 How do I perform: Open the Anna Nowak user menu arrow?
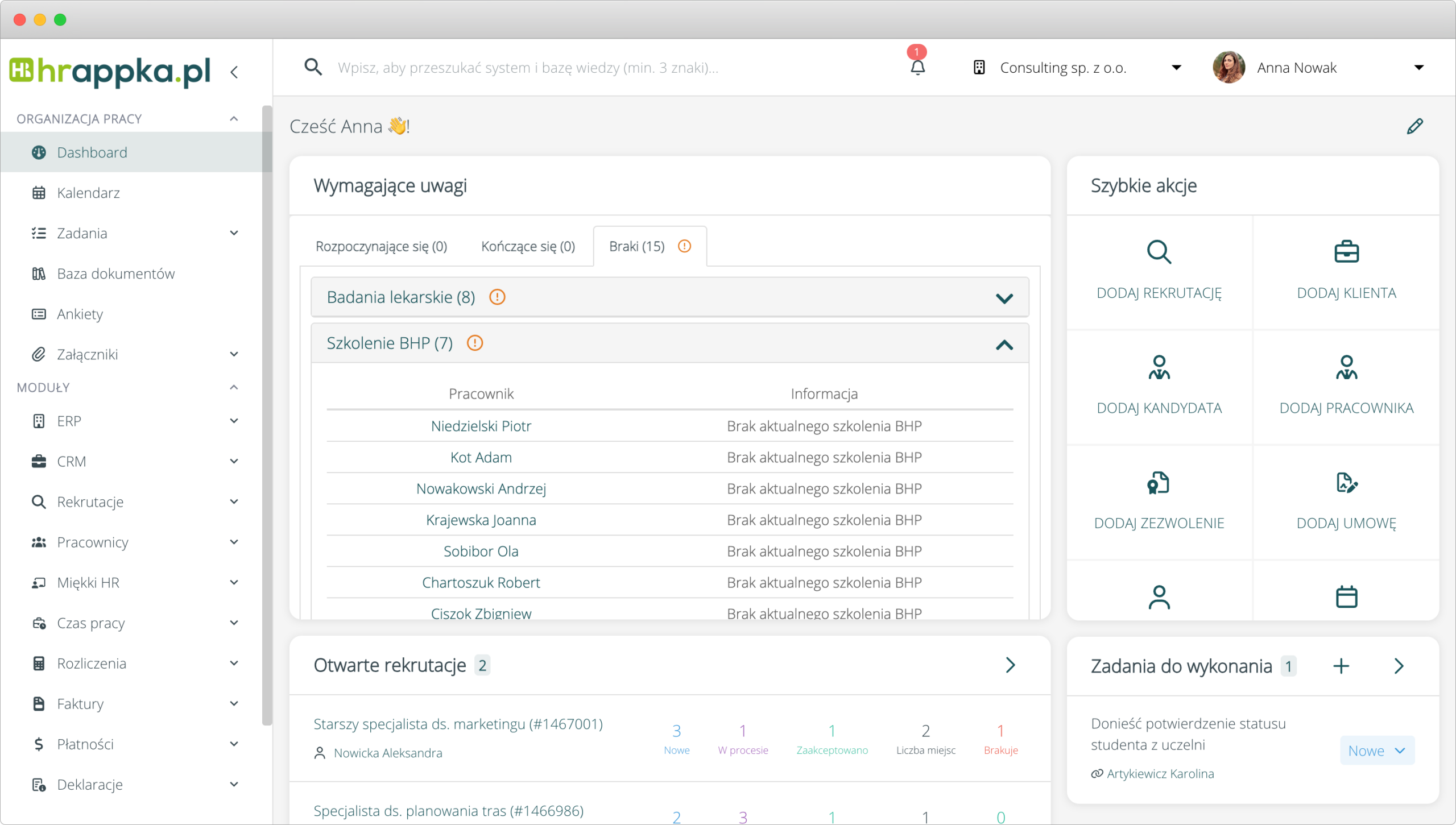(1419, 68)
